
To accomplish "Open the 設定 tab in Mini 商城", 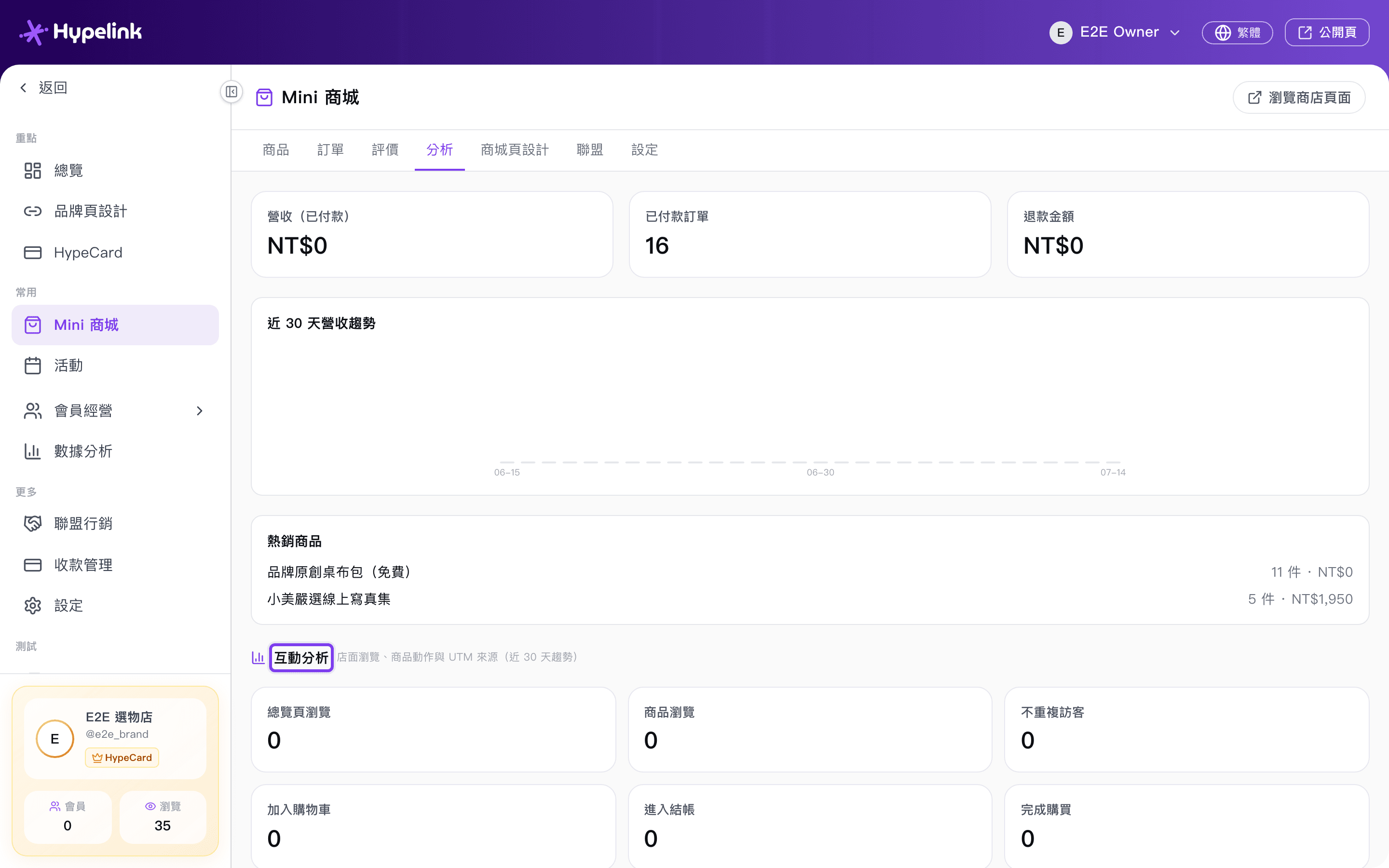I will click(x=644, y=150).
